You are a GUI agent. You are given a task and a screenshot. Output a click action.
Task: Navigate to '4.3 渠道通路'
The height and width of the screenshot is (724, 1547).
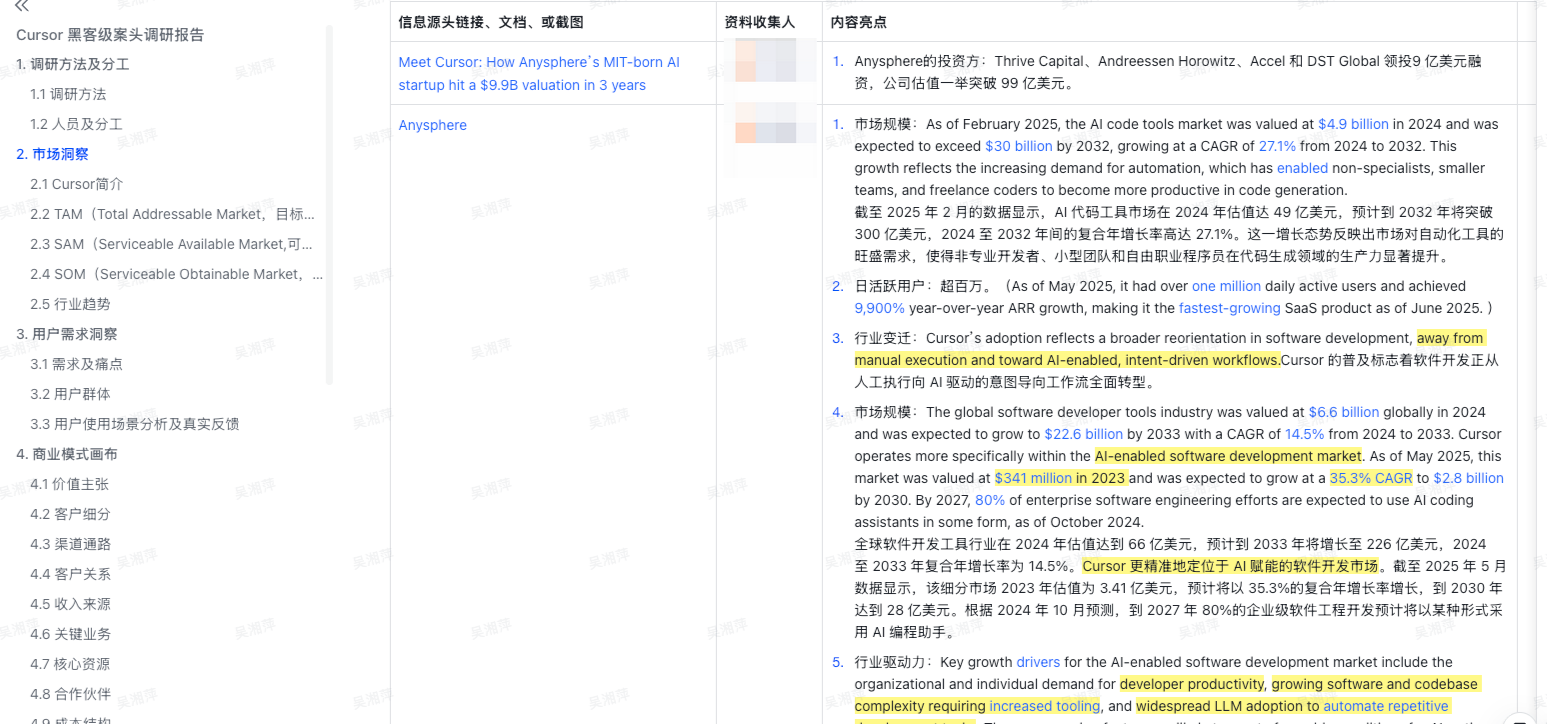click(x=70, y=544)
